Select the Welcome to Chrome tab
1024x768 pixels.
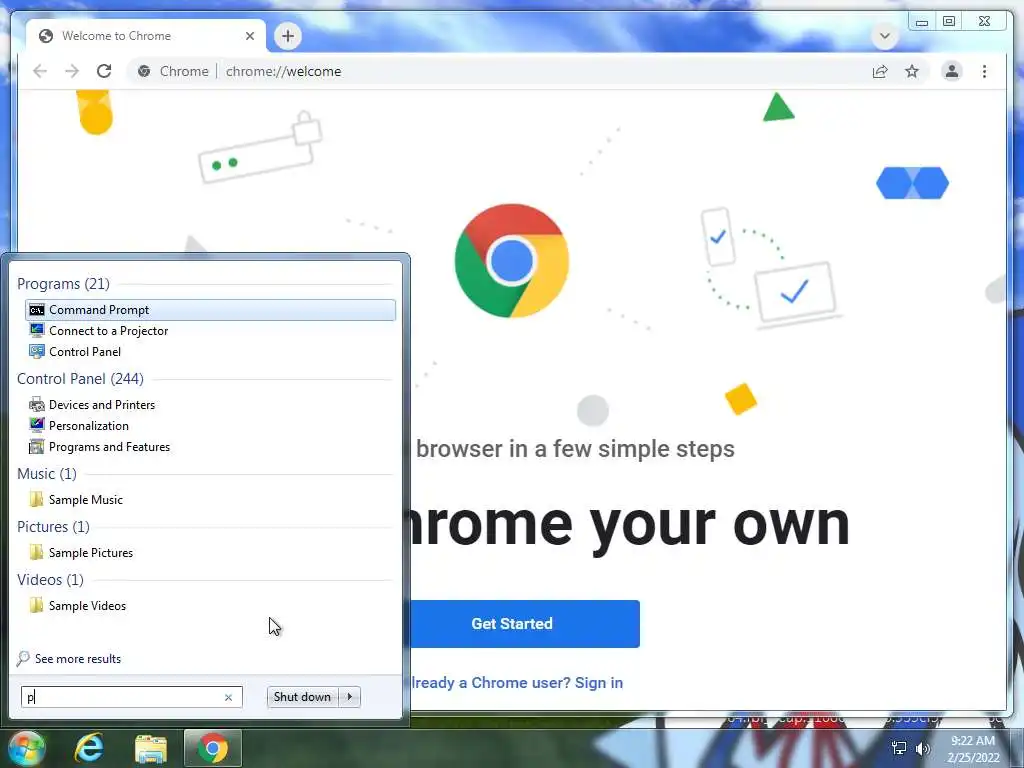(146, 36)
